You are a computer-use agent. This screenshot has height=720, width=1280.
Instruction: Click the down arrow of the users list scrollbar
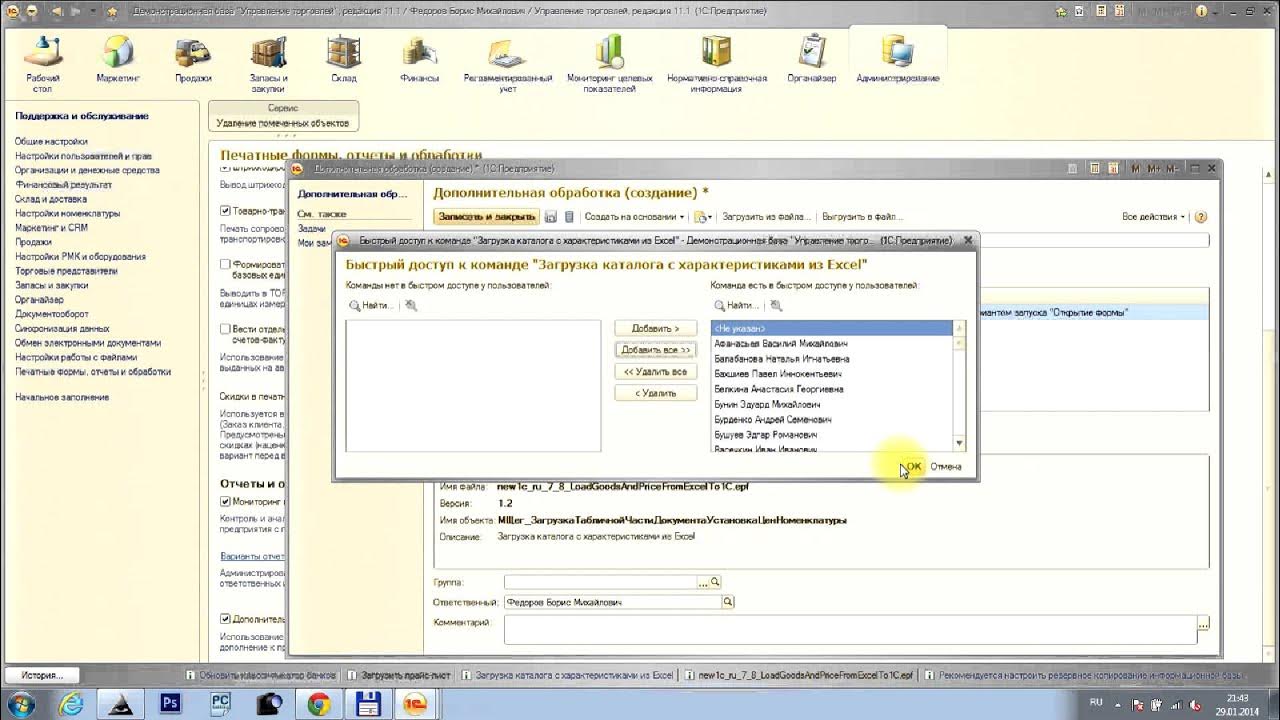pyautogui.click(x=959, y=443)
